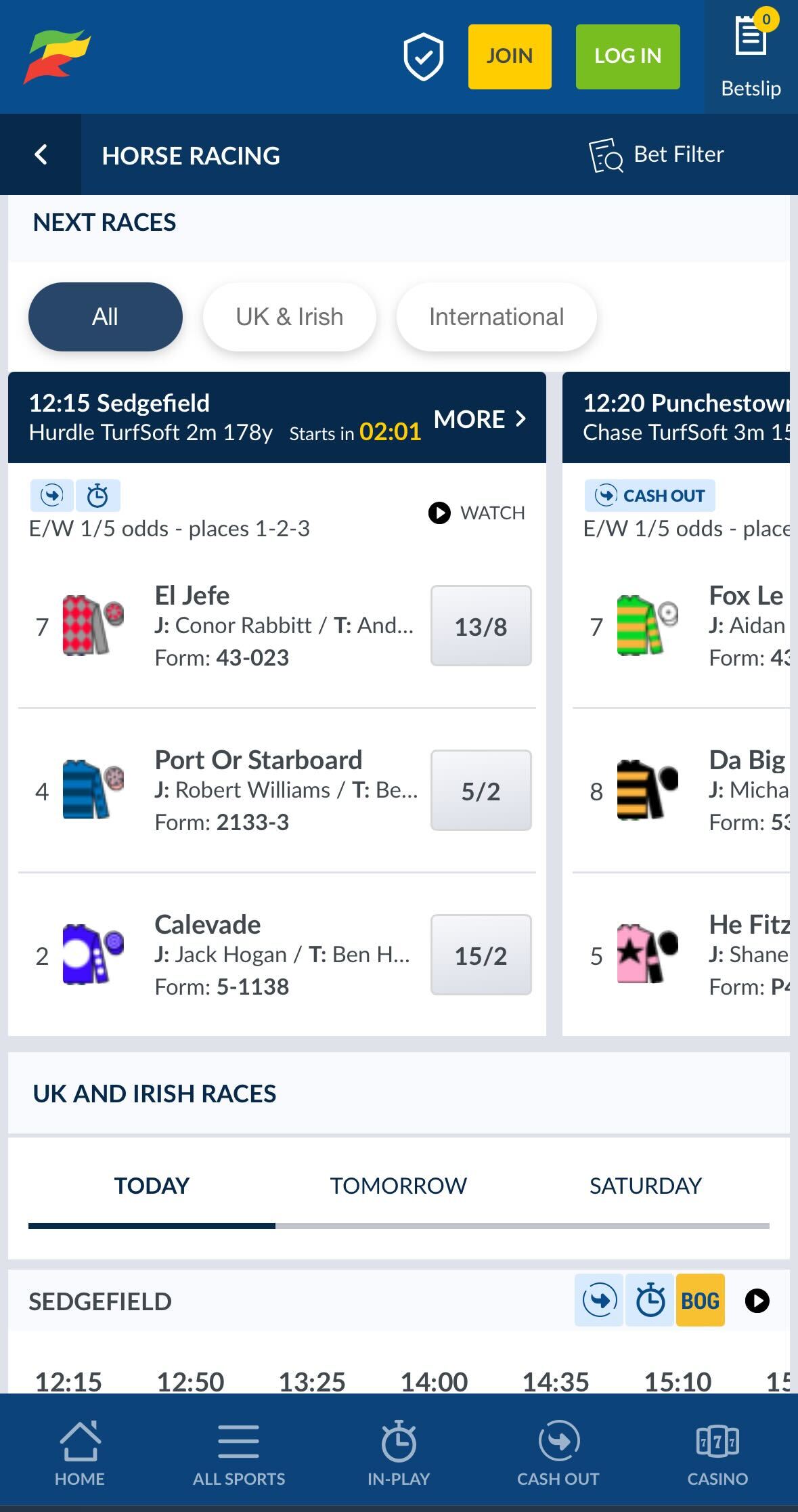
Task: Go back using the left chevron arrow
Action: click(x=41, y=154)
